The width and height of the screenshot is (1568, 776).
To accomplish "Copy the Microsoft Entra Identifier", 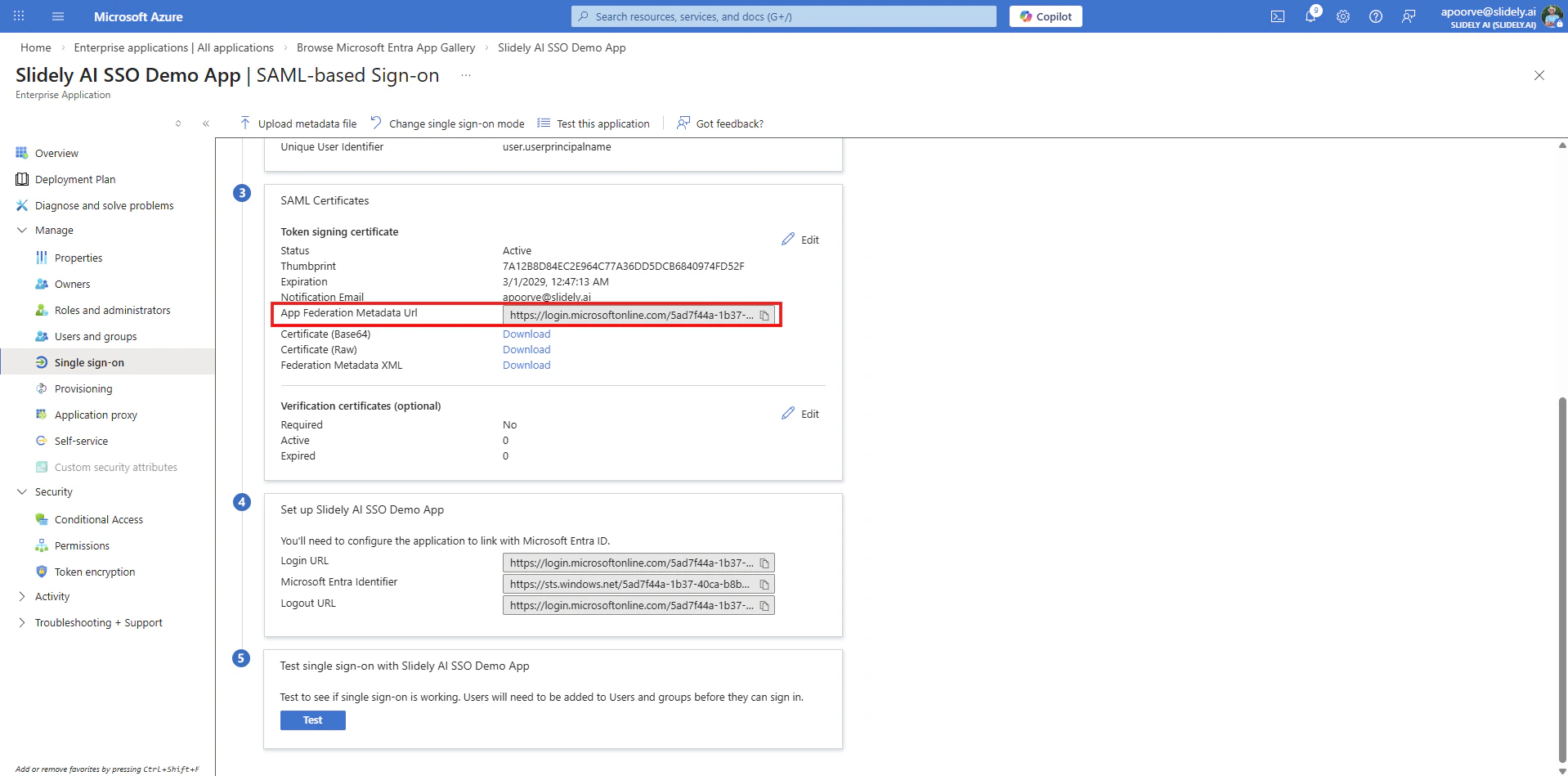I will point(764,585).
